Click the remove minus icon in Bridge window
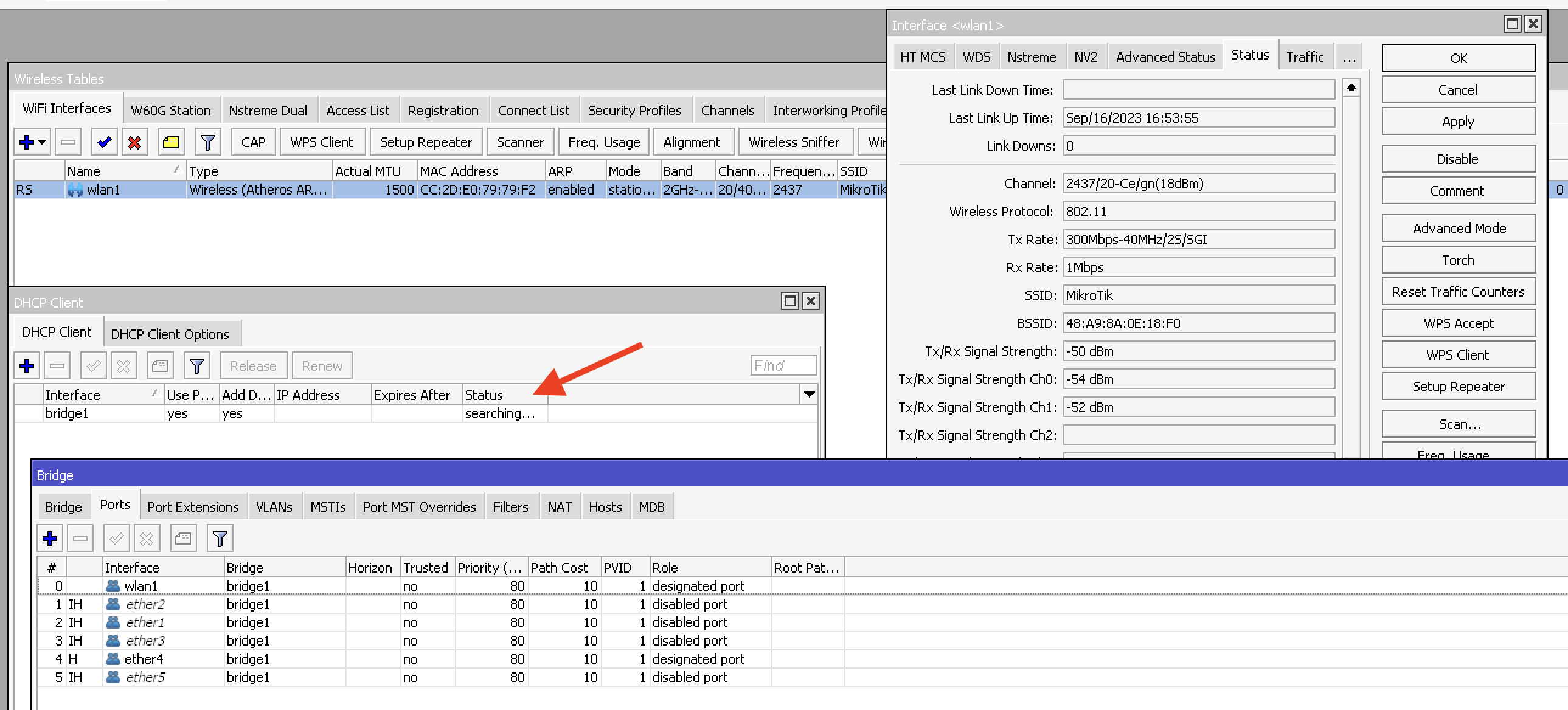This screenshot has height=710, width=1568. [x=80, y=539]
